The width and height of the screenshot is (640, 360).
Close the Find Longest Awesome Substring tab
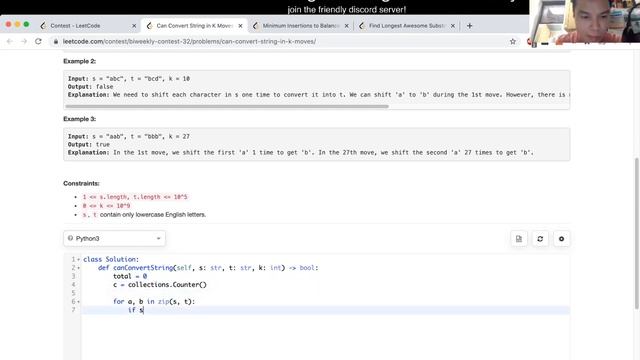[453, 26]
